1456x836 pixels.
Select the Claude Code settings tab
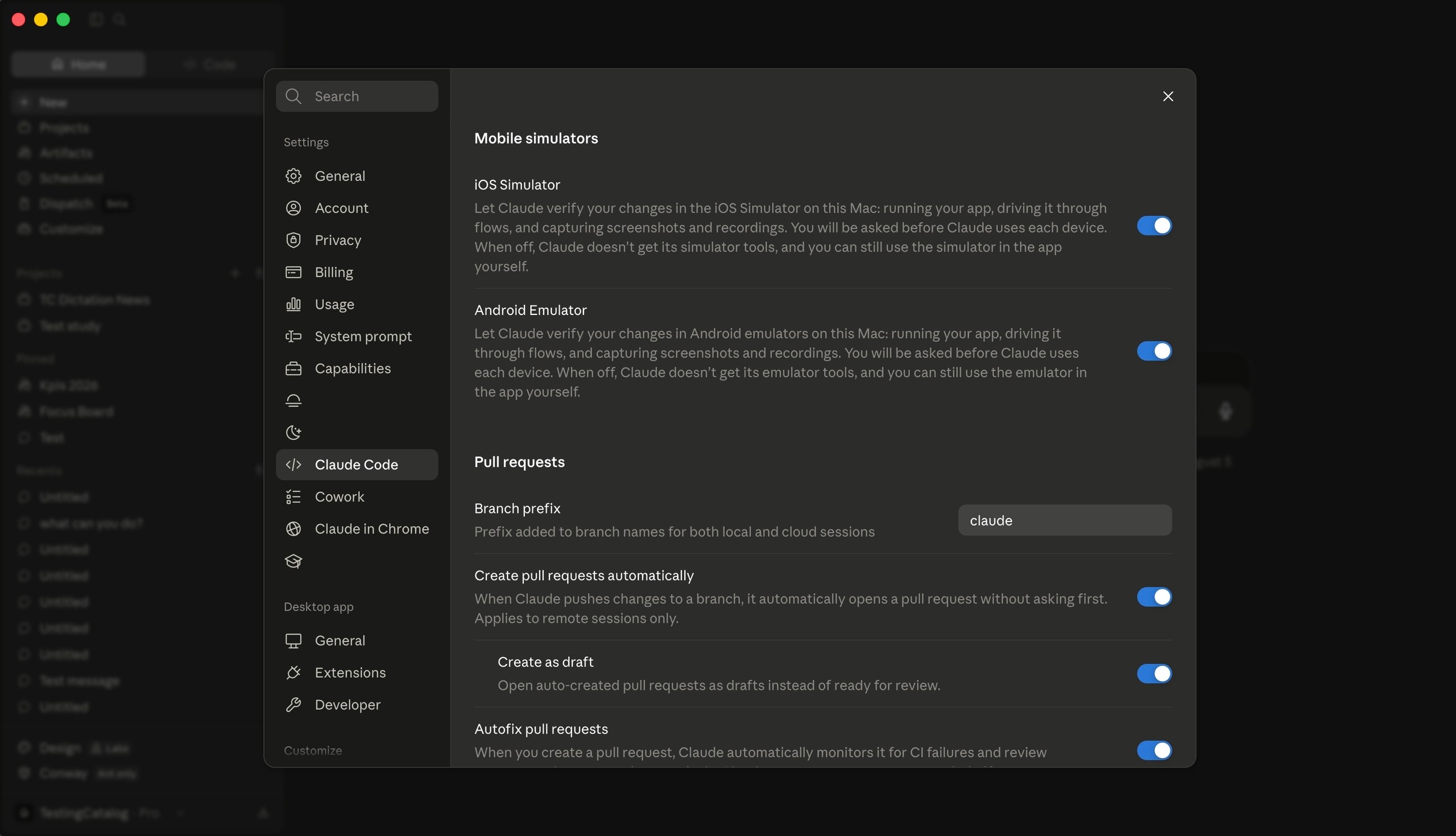pyautogui.click(x=357, y=465)
